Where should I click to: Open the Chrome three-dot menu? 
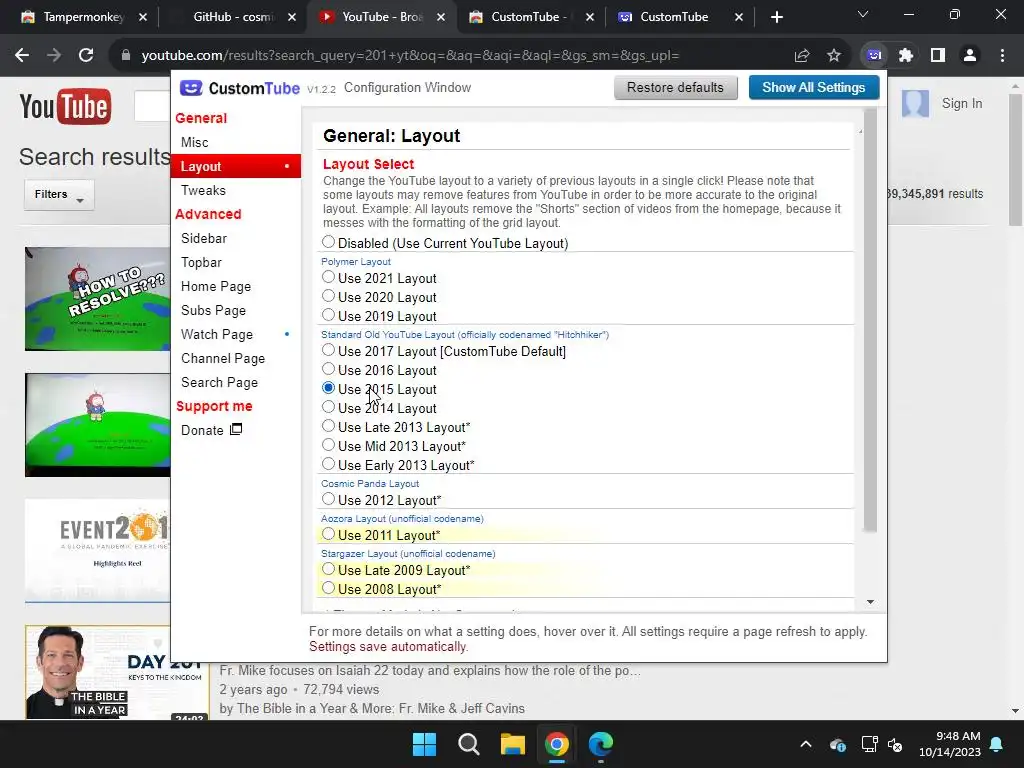[x=1002, y=56]
